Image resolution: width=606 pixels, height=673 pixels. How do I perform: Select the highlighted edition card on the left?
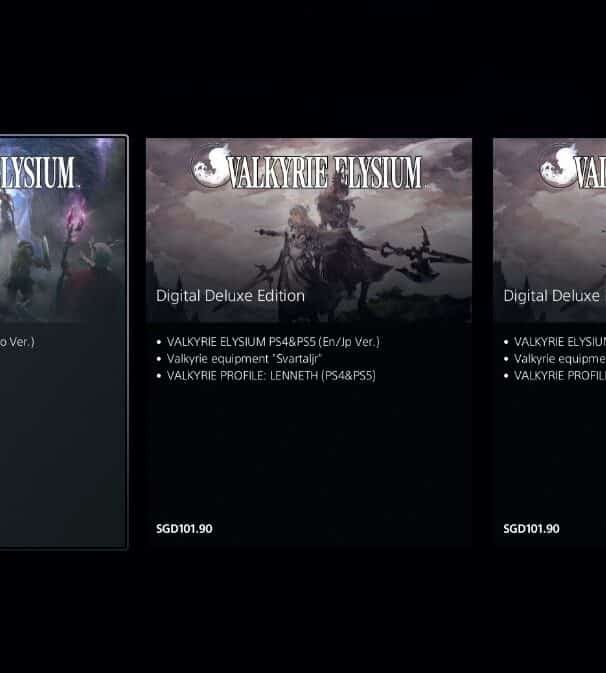[x=64, y=342]
